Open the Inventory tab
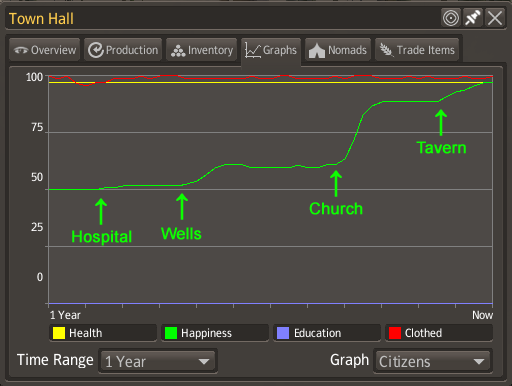Image resolution: width=512 pixels, height=386 pixels. [x=202, y=50]
